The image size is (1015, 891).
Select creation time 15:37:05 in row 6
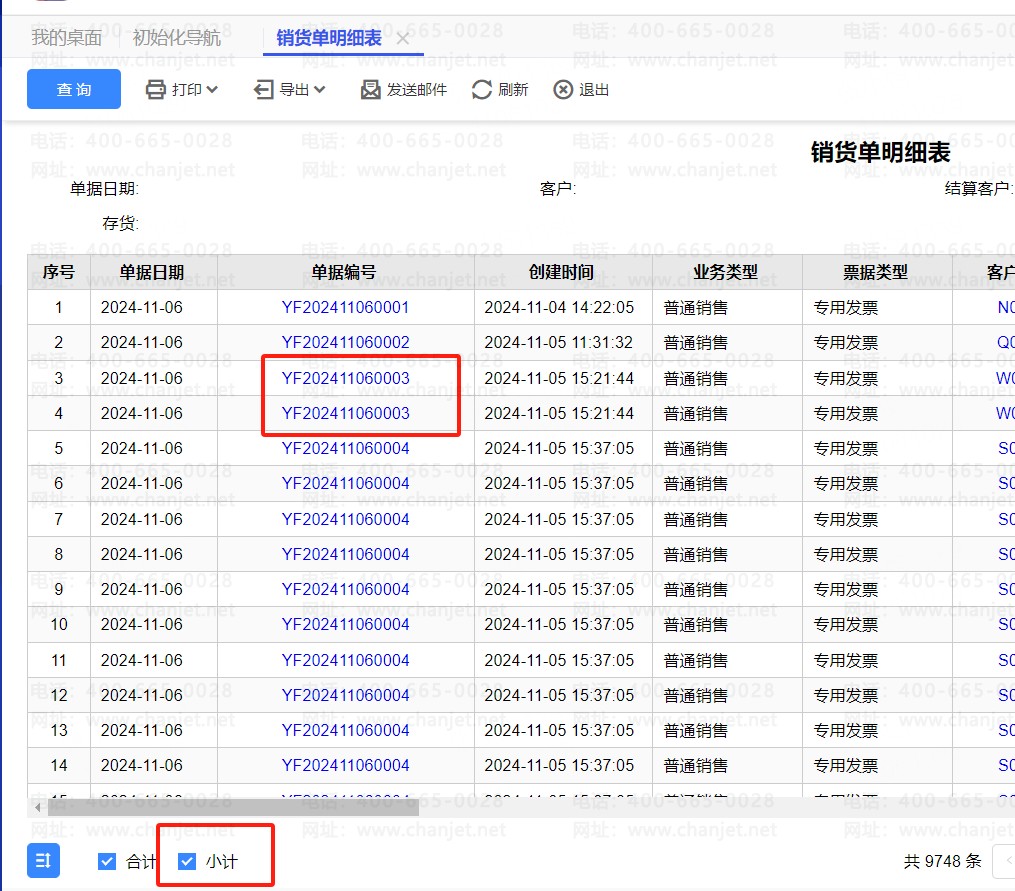tap(559, 483)
